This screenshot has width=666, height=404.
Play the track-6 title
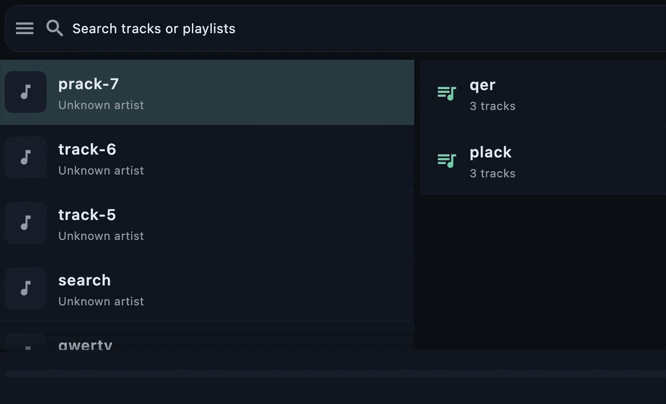coord(87,149)
